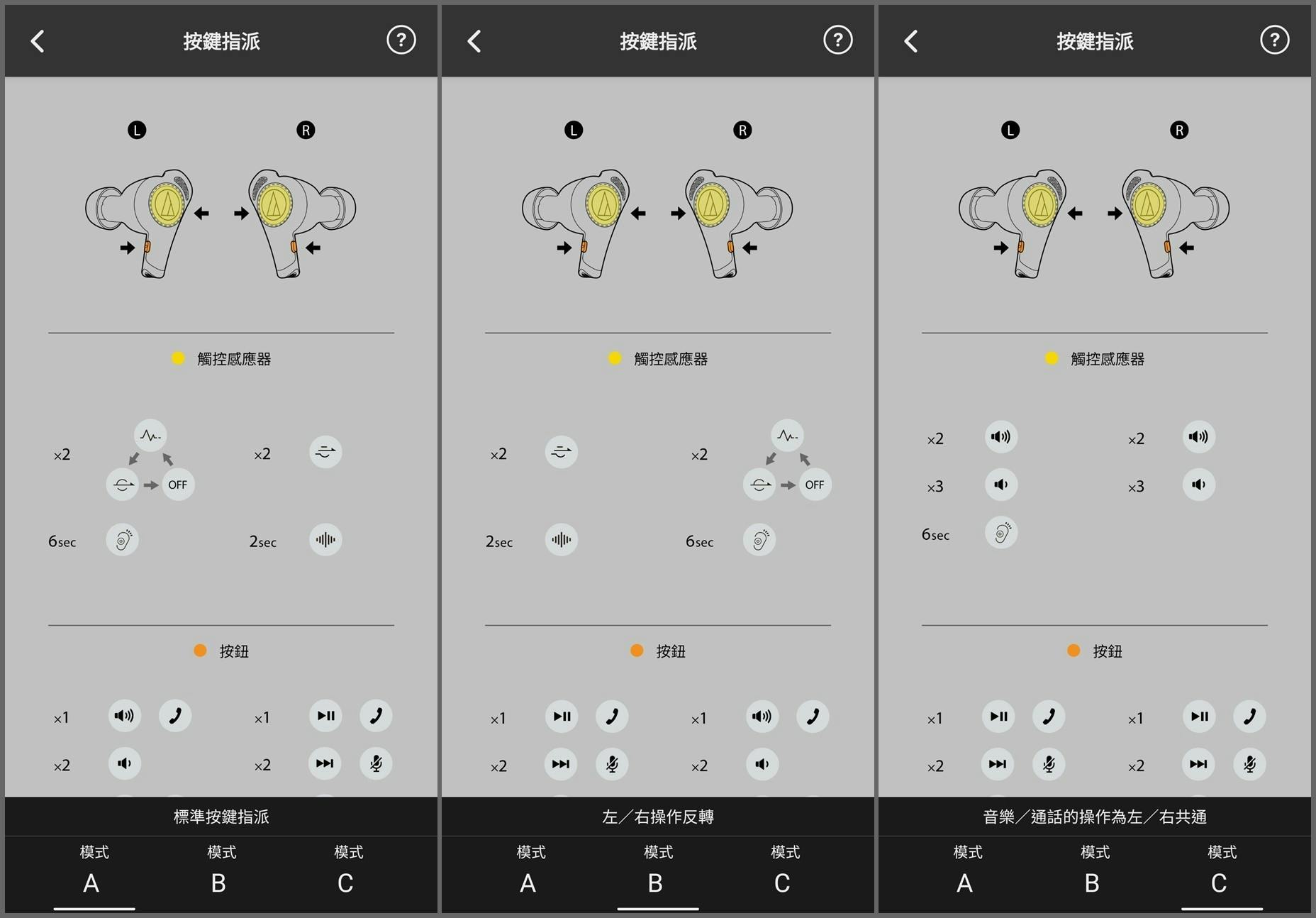Tap the voice waveform icon beside 2sec in left panel
The height and width of the screenshot is (918, 1316).
coord(325,540)
